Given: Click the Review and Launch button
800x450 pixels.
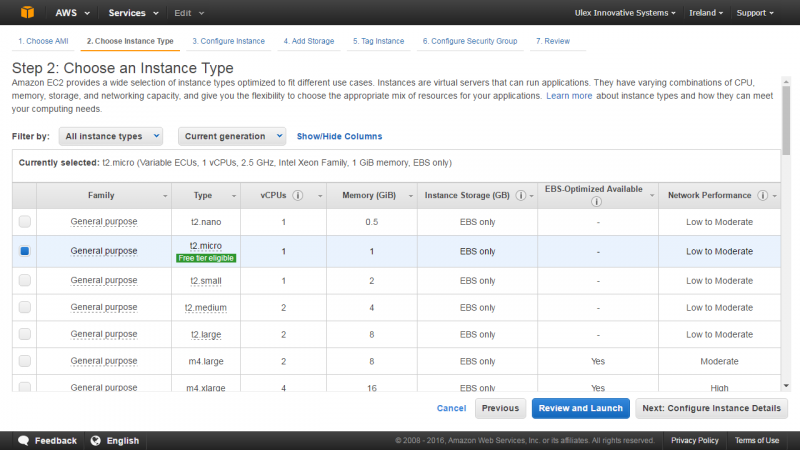Looking at the screenshot, I should tap(581, 408).
